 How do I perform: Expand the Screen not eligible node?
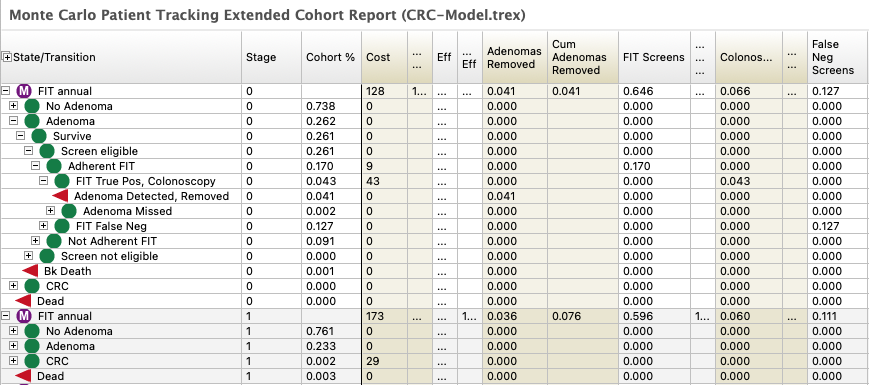coord(28,255)
